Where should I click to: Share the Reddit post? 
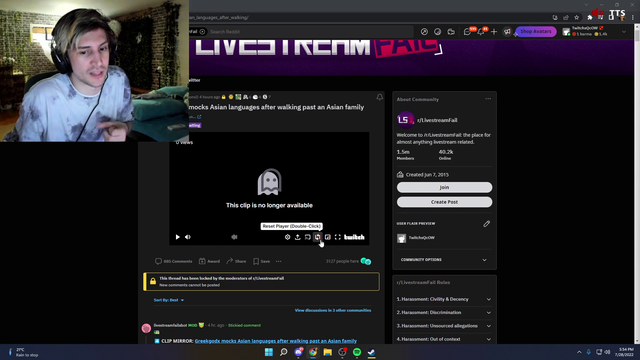coord(236,261)
